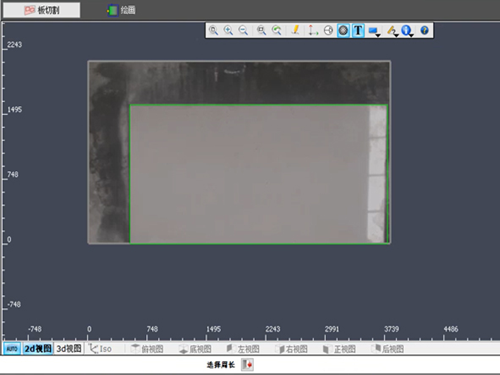
Task: Click the circular view rotation icon
Action: point(328,31)
